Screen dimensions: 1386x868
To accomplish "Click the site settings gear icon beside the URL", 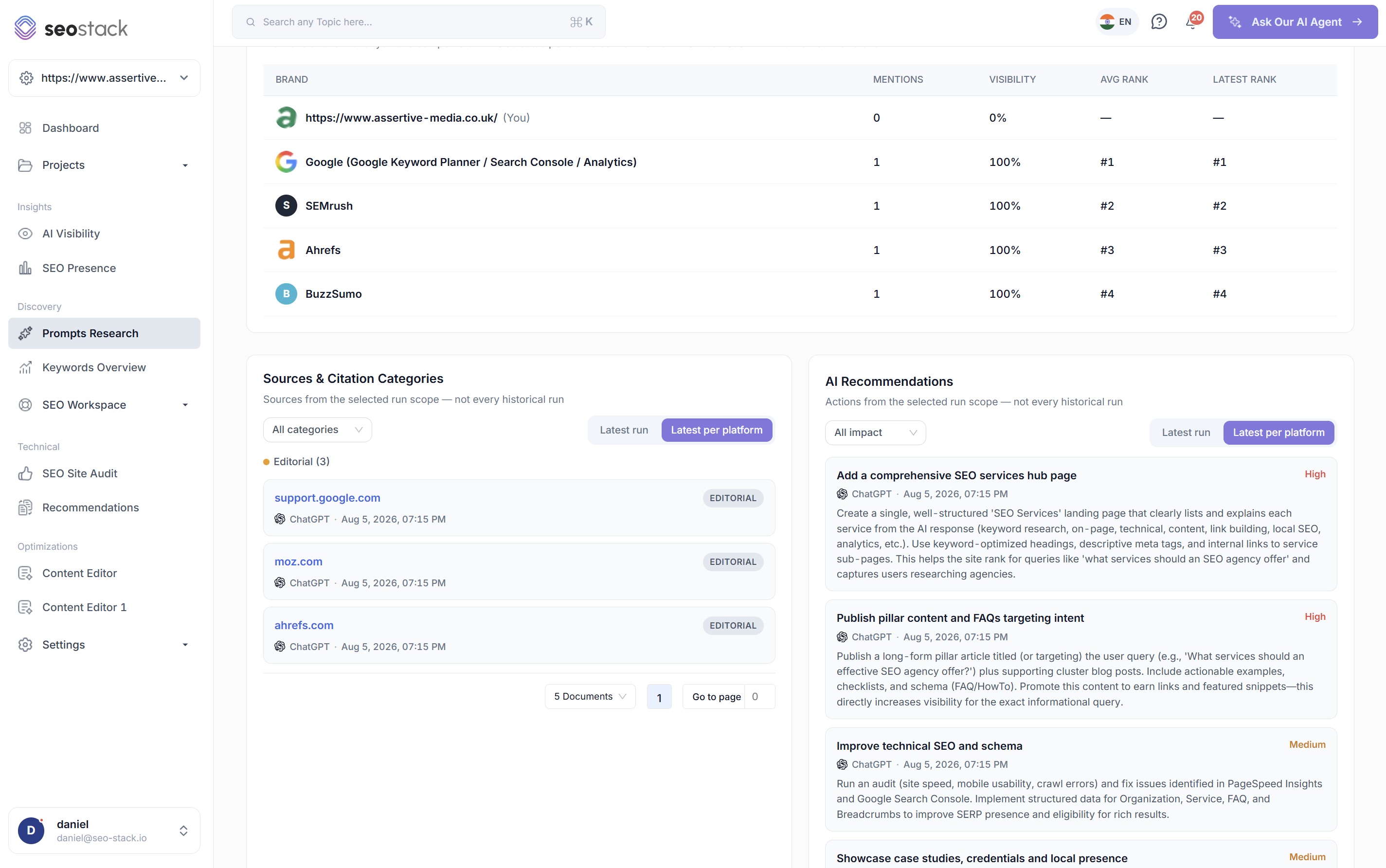I will (26, 78).
